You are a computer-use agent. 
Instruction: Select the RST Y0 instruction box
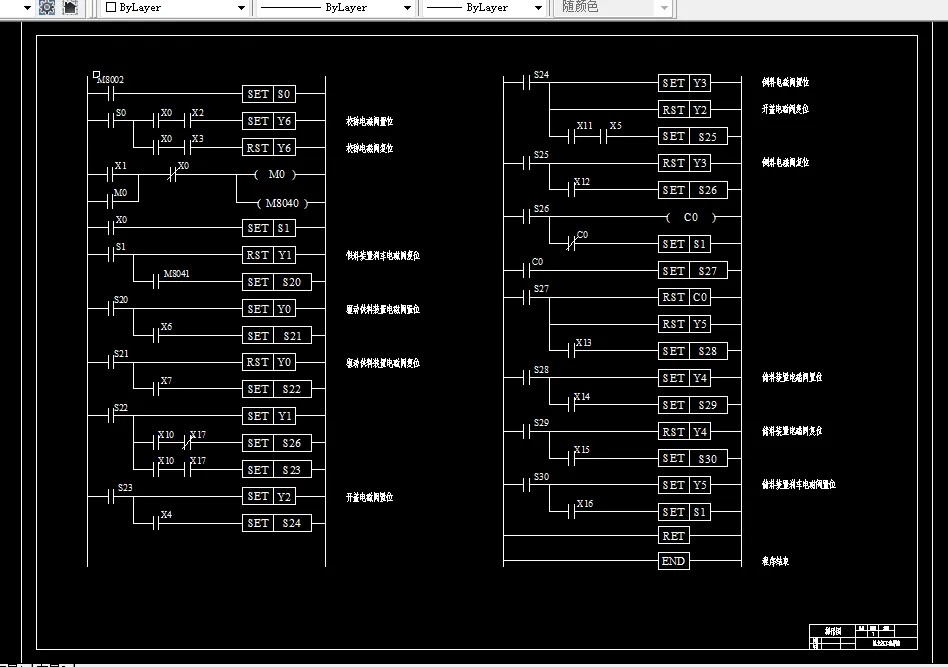point(269,362)
